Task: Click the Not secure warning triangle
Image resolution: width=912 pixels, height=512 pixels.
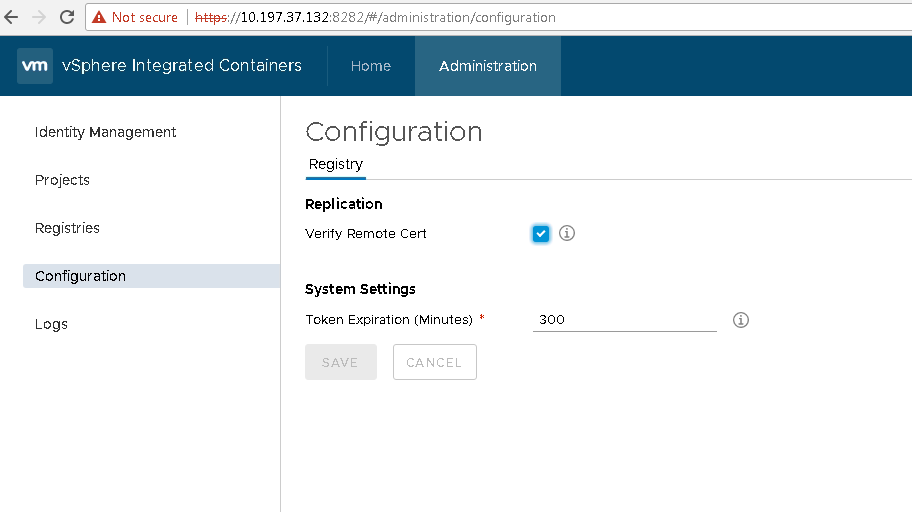Action: [x=99, y=17]
